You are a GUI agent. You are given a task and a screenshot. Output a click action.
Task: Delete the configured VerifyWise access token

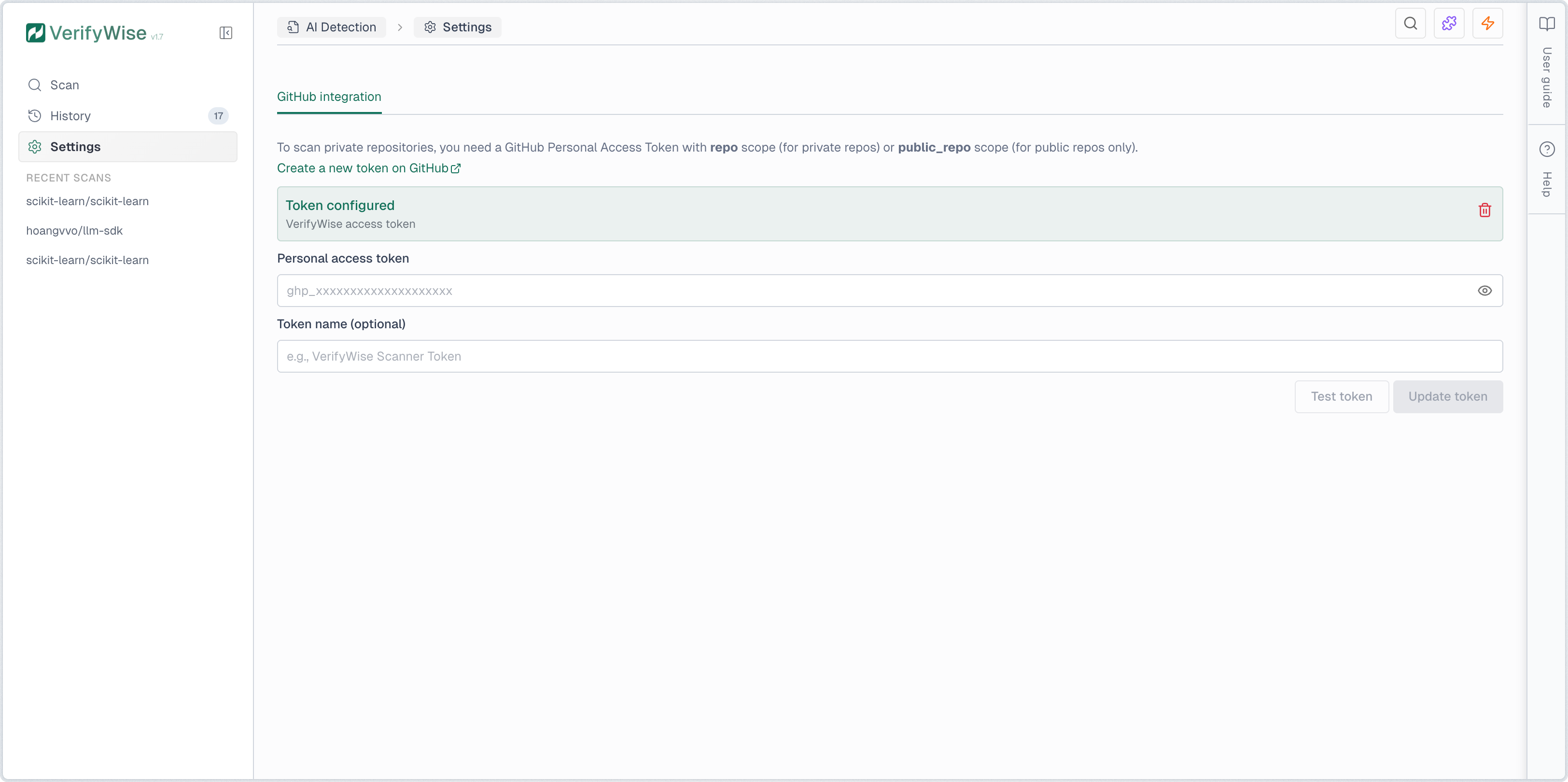coord(1484,210)
